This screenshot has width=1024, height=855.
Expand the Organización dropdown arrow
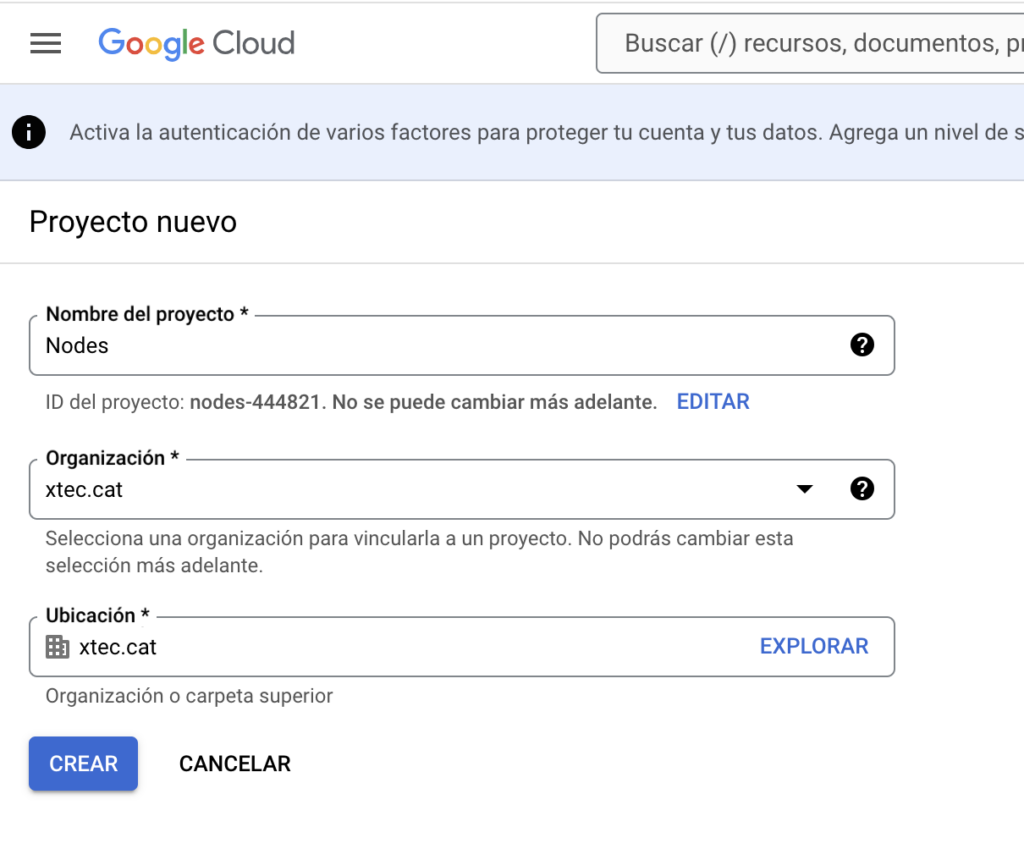pos(804,489)
